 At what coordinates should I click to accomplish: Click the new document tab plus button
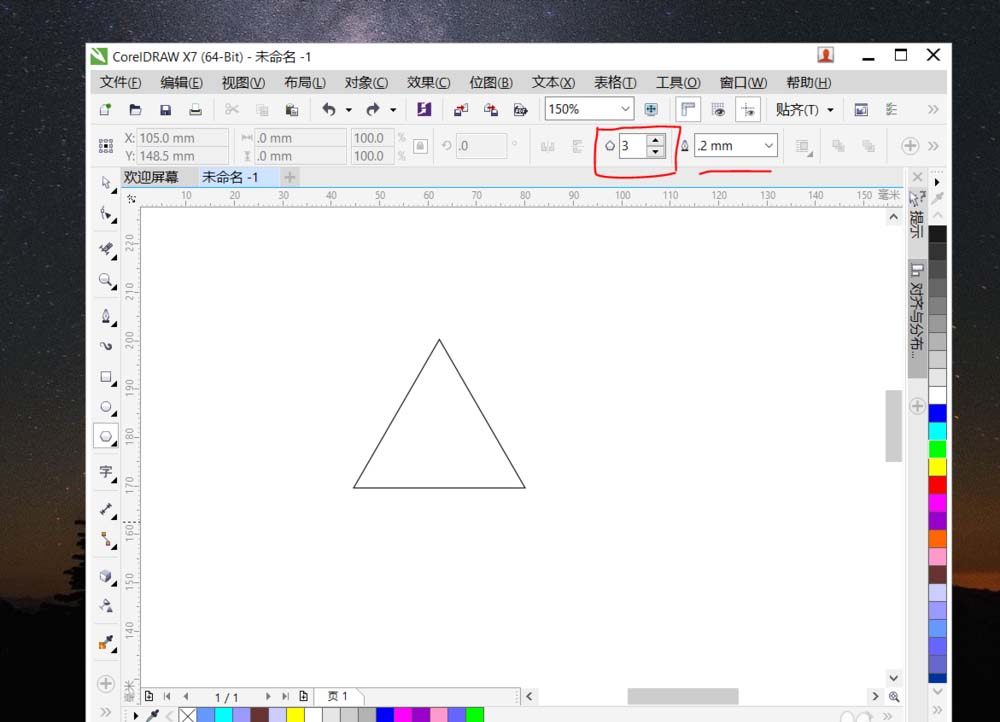288,176
